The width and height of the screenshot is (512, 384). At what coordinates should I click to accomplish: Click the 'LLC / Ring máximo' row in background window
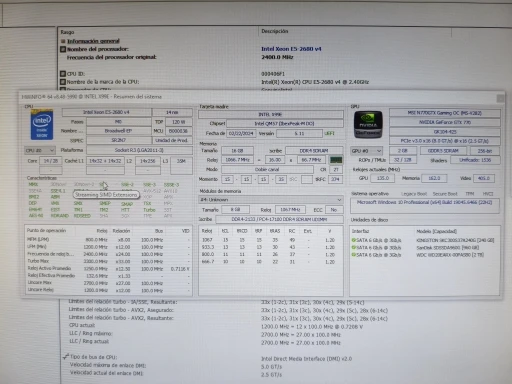[91, 334]
